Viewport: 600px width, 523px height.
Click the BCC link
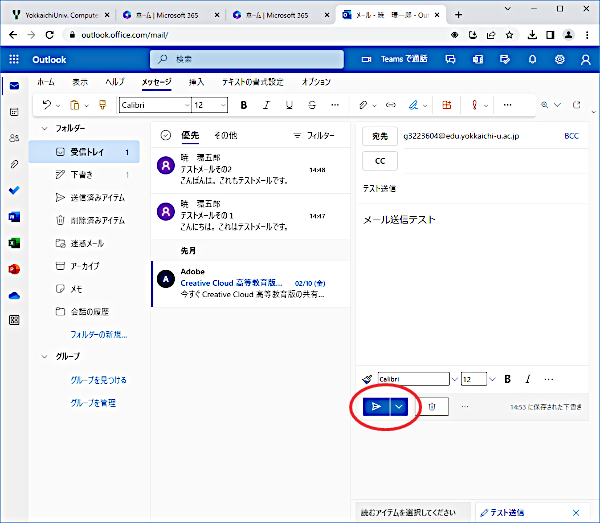tap(571, 136)
